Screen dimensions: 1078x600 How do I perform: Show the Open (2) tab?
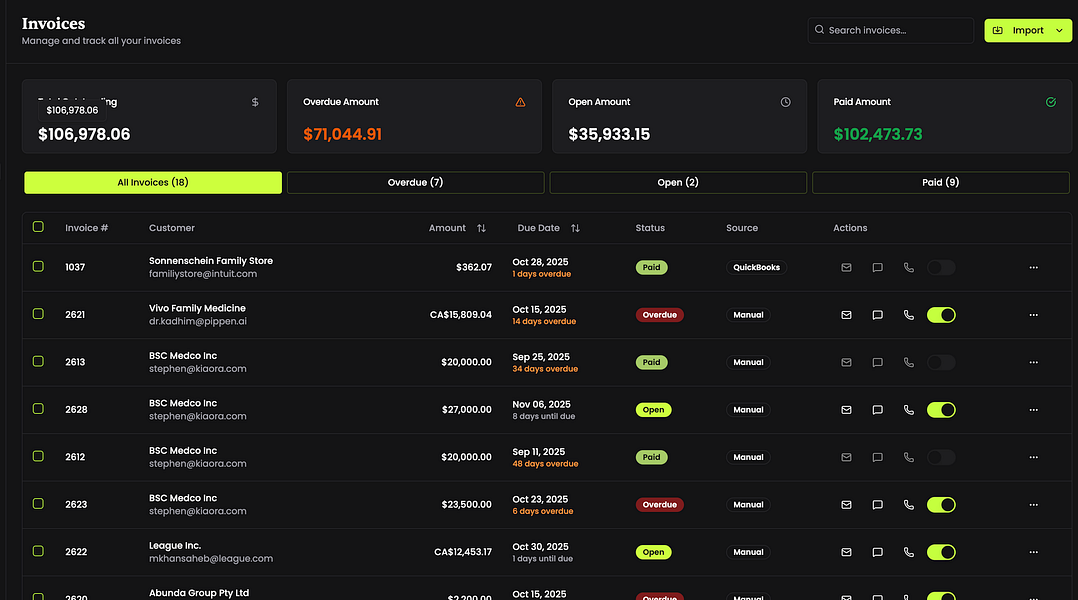click(x=678, y=183)
